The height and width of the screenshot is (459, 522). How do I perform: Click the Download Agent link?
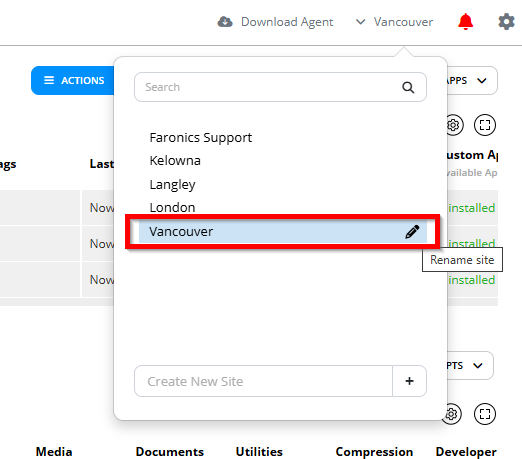[x=287, y=22]
